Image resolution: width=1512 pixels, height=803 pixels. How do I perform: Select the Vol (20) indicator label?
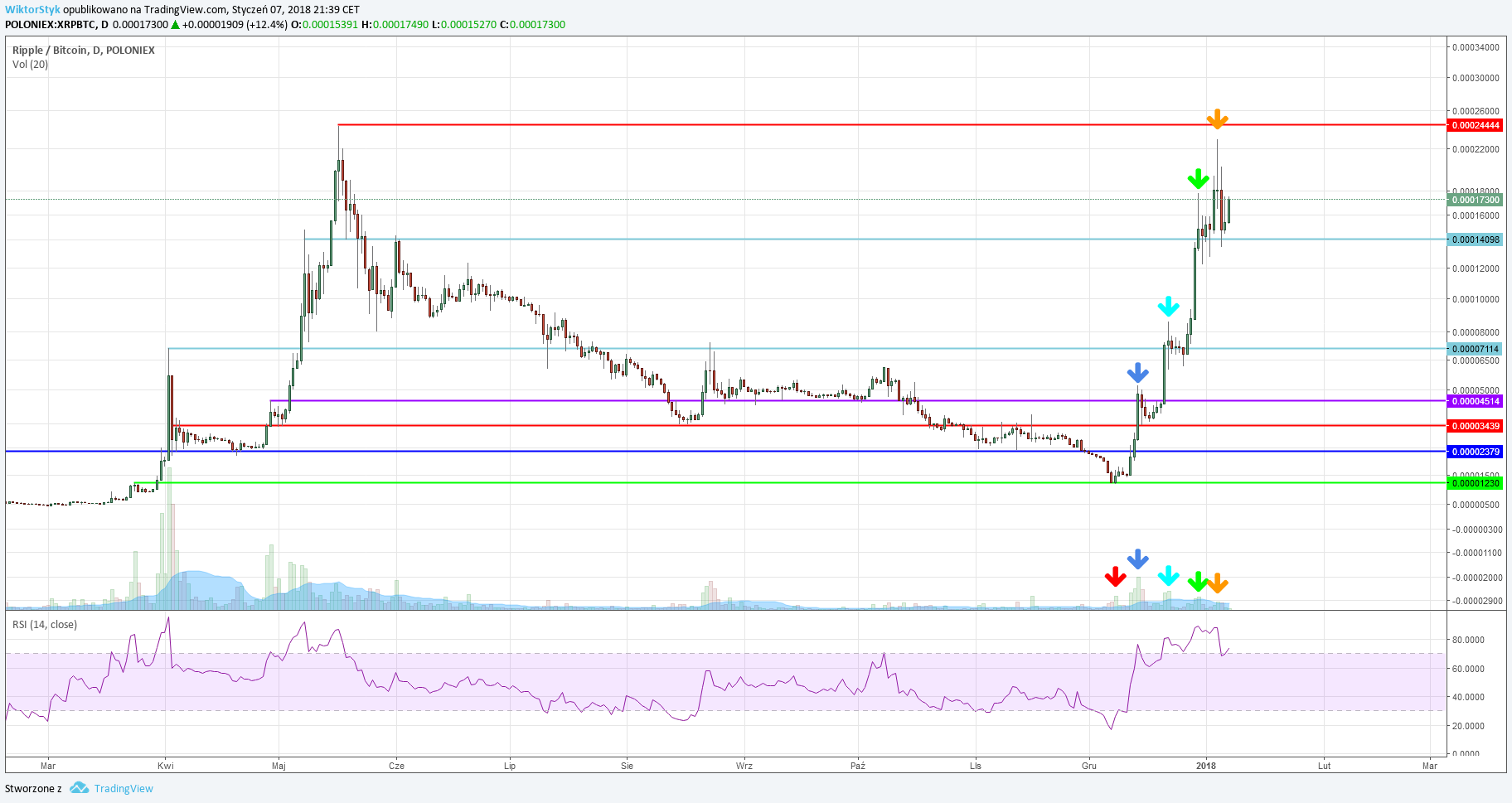pyautogui.click(x=31, y=65)
